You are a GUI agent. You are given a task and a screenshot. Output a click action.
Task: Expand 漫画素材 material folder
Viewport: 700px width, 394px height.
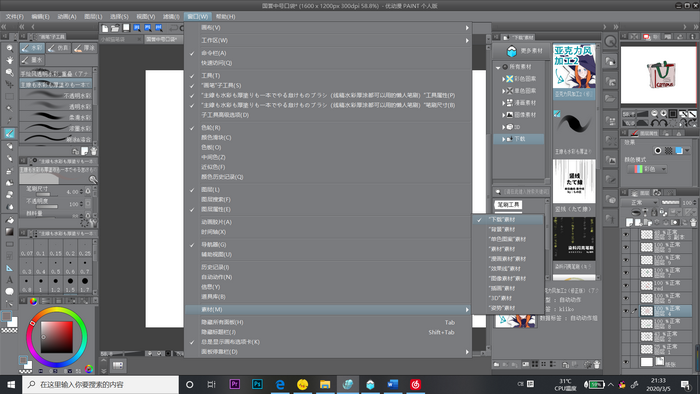[503, 103]
